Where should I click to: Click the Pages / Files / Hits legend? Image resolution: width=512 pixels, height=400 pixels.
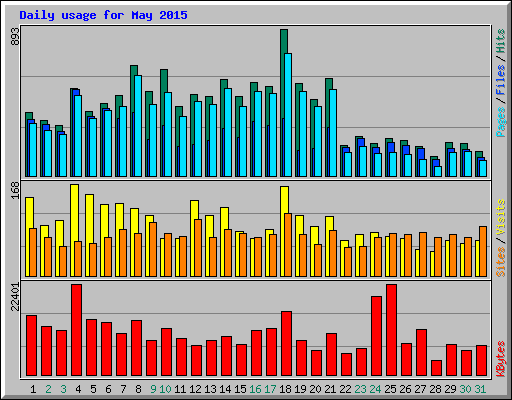[500, 83]
